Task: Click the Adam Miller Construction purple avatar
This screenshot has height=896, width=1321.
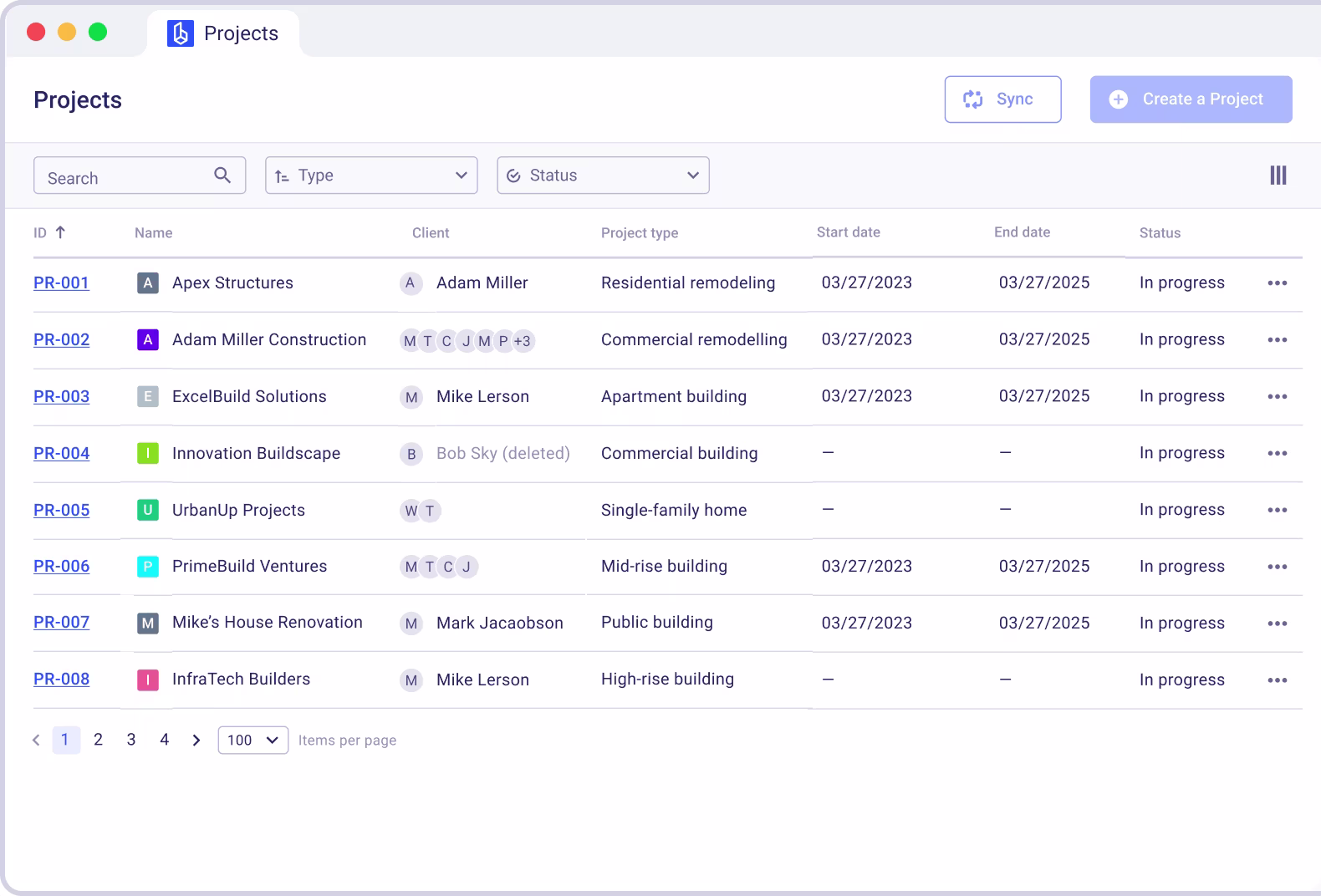Action: pyautogui.click(x=148, y=339)
